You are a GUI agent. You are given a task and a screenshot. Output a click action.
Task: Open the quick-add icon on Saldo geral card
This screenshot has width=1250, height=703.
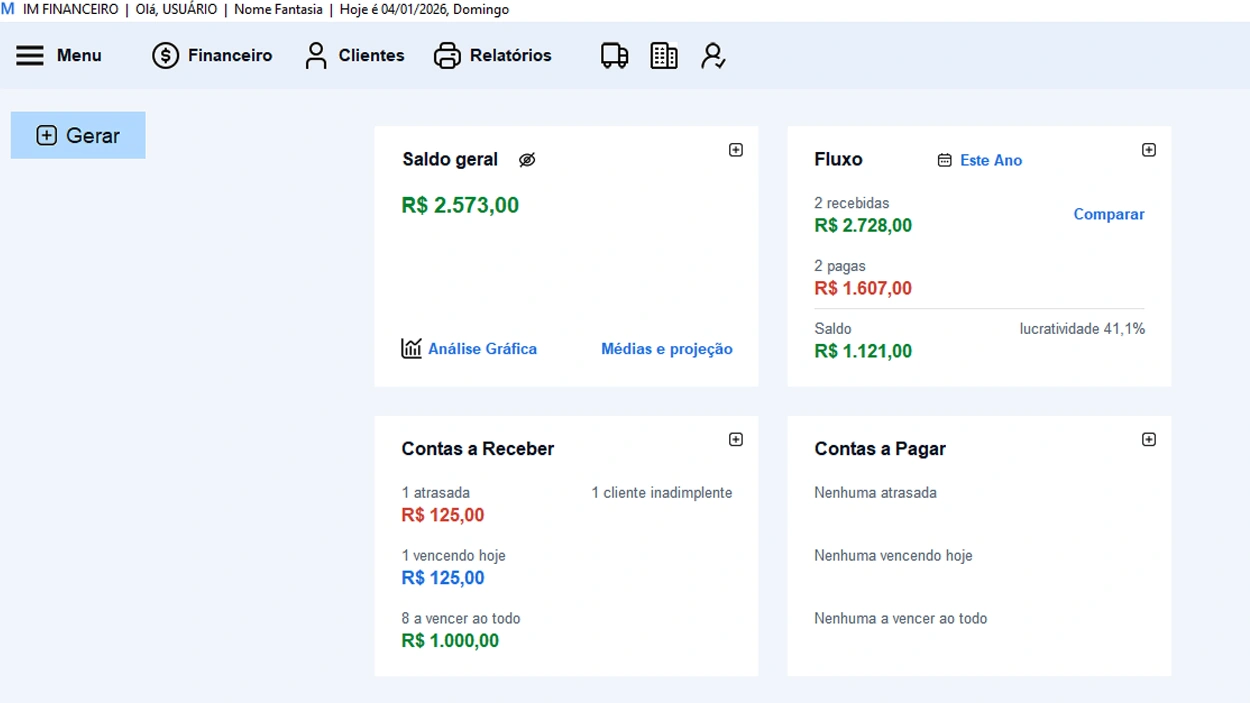736,149
